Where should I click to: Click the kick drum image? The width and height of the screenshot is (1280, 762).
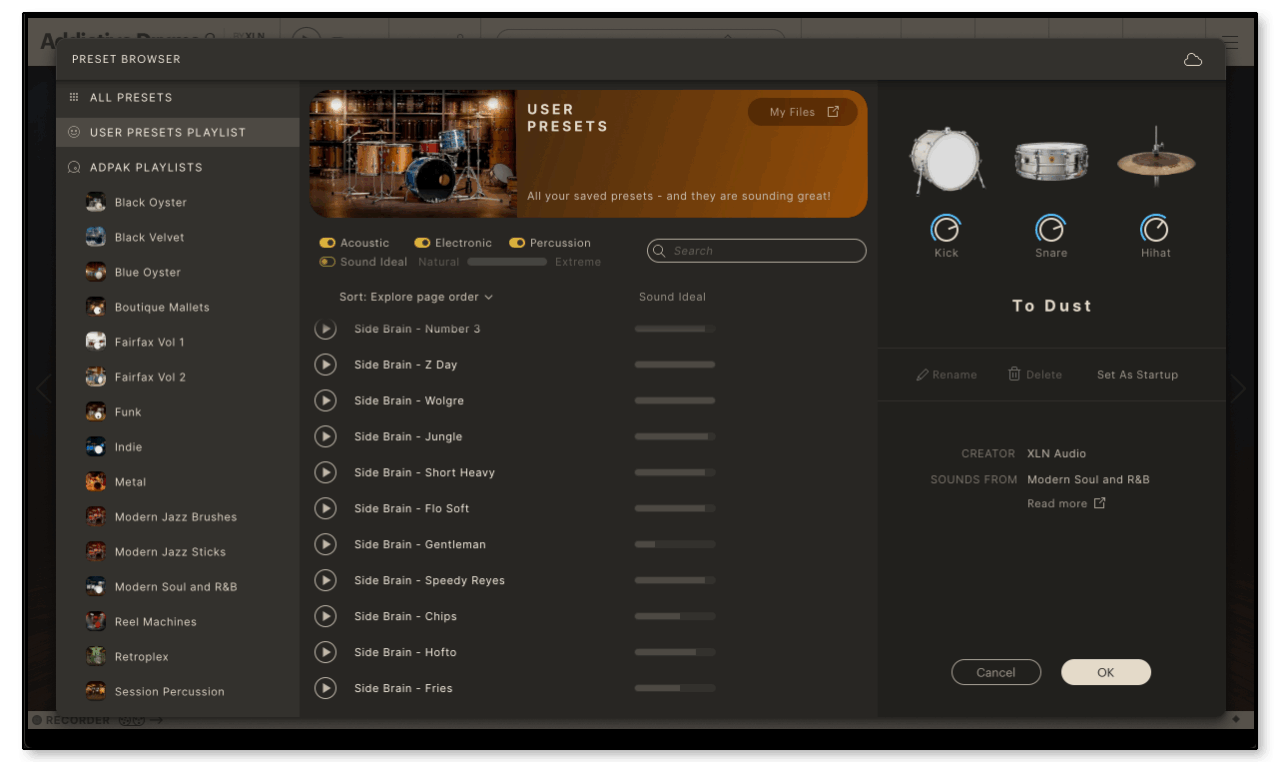946,160
